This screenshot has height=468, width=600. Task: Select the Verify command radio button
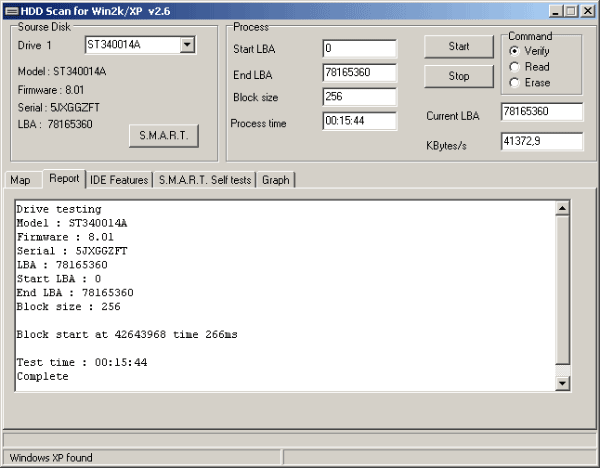(x=514, y=51)
